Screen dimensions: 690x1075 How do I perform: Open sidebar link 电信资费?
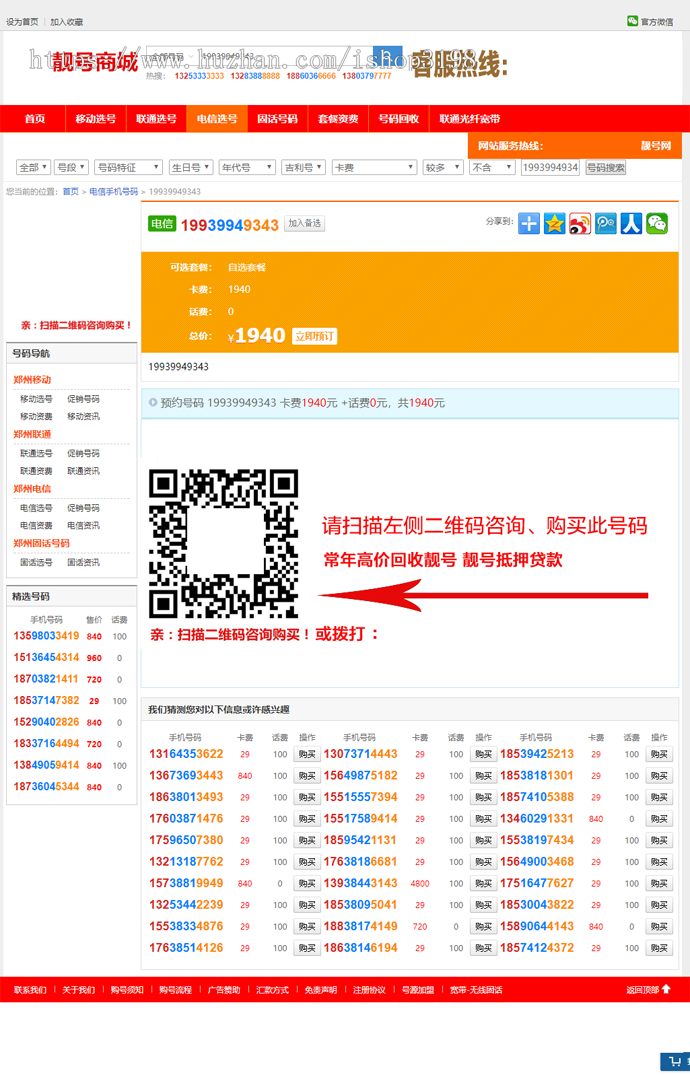click(x=36, y=526)
